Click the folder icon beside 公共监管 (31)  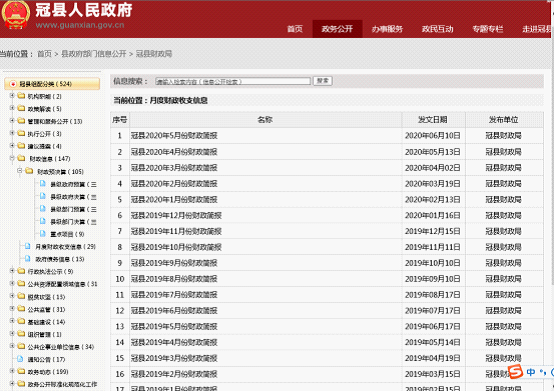coord(21,309)
